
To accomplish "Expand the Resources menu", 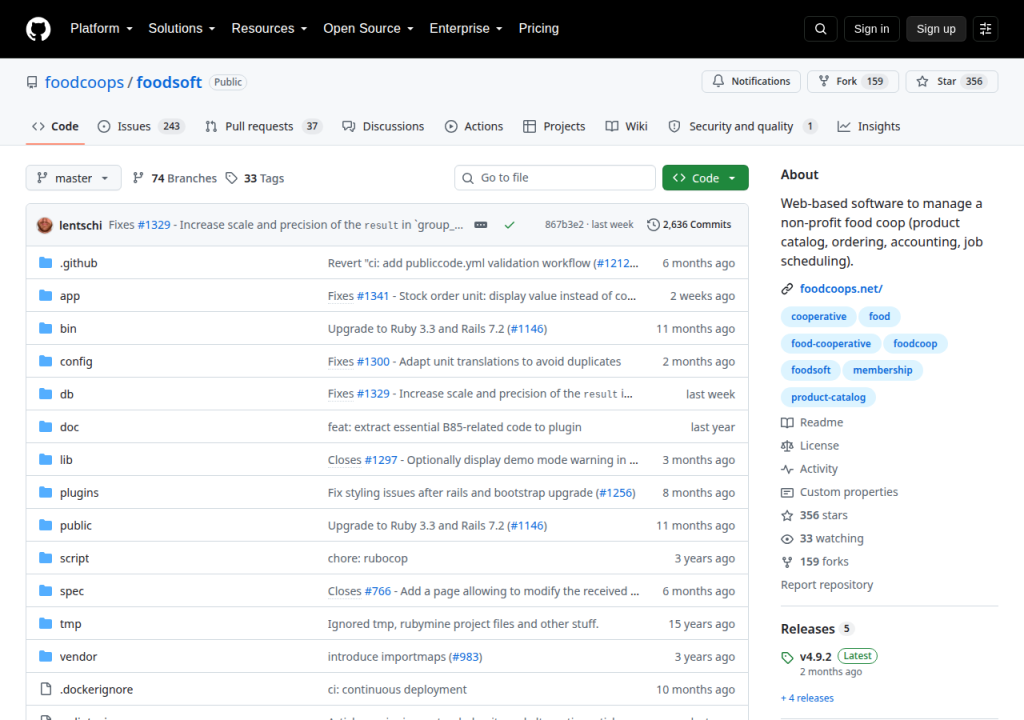I will pyautogui.click(x=269, y=29).
